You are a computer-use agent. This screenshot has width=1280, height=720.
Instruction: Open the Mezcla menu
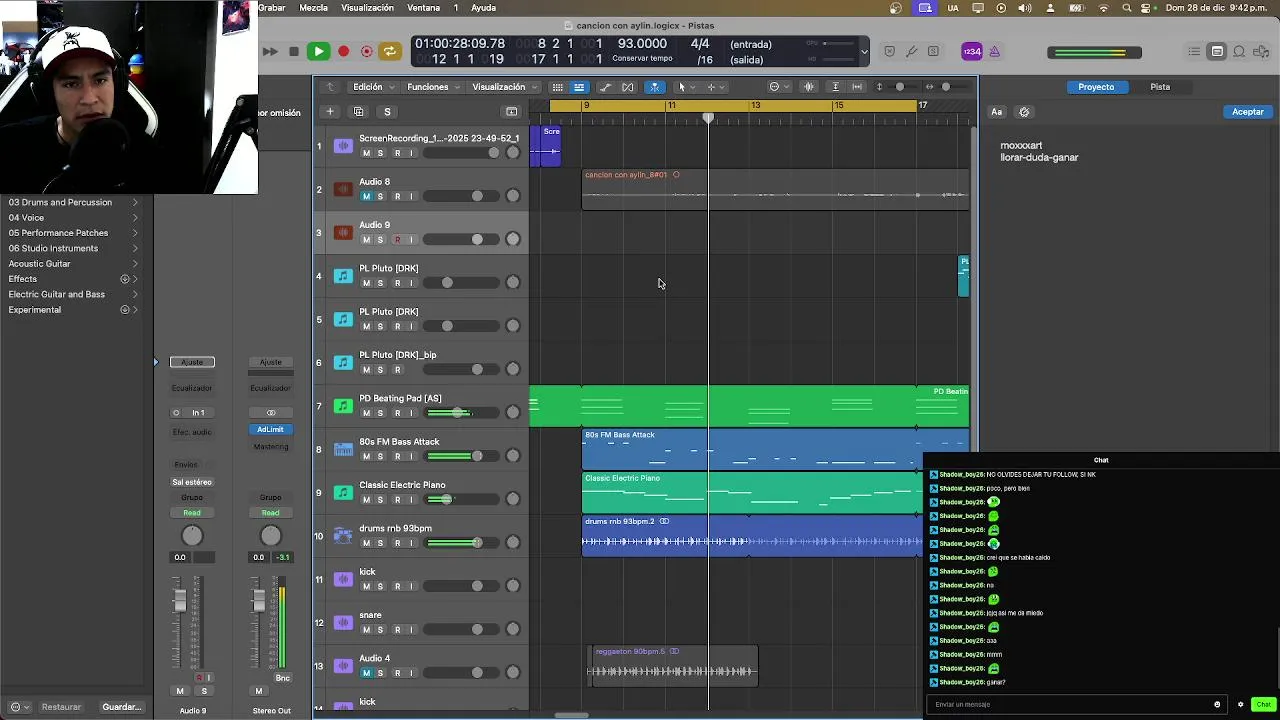click(x=313, y=8)
